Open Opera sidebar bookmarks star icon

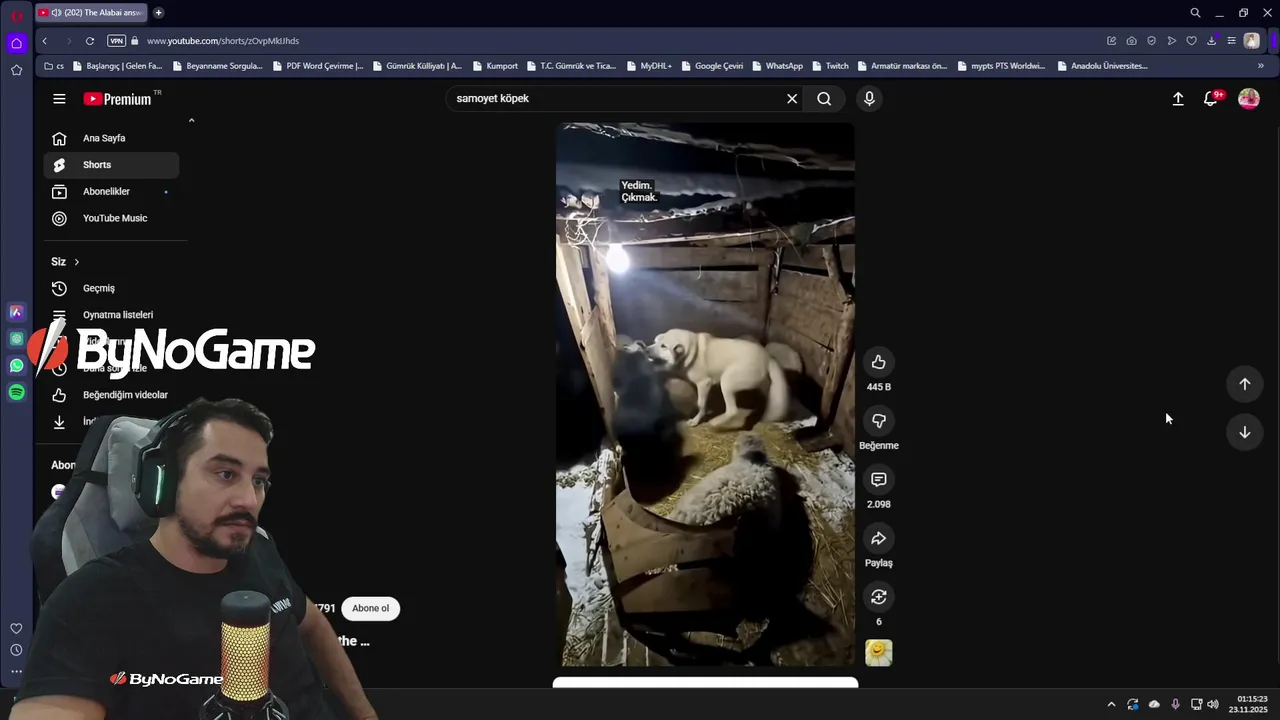pyautogui.click(x=16, y=70)
